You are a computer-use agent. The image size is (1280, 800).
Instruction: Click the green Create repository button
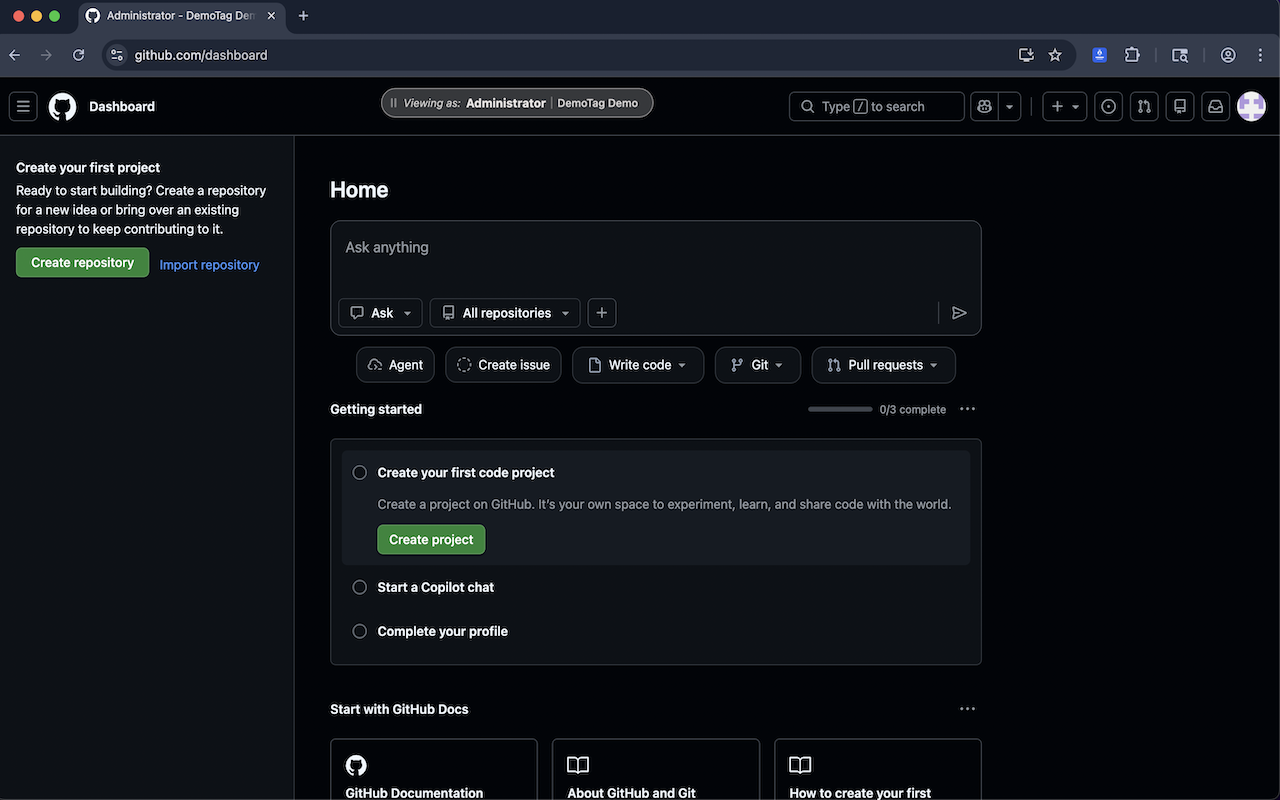coord(82,263)
